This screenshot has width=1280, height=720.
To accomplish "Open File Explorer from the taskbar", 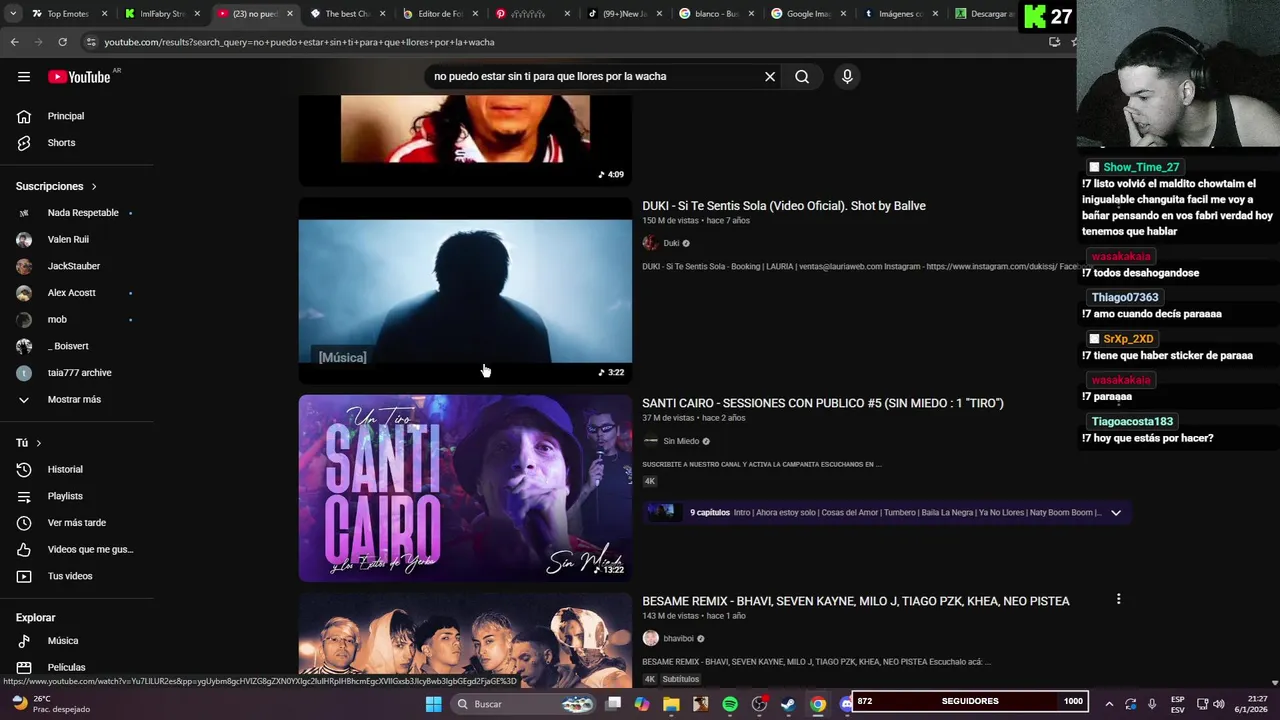I will tap(671, 704).
